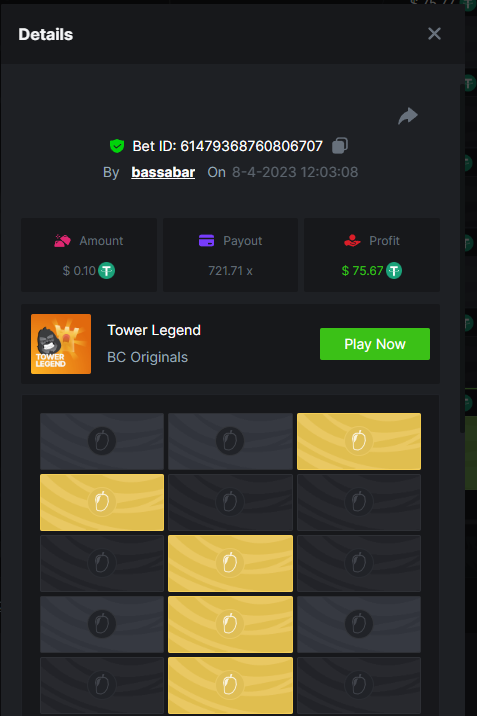Click the Play Now button
The width and height of the screenshot is (477, 716).
(x=375, y=344)
